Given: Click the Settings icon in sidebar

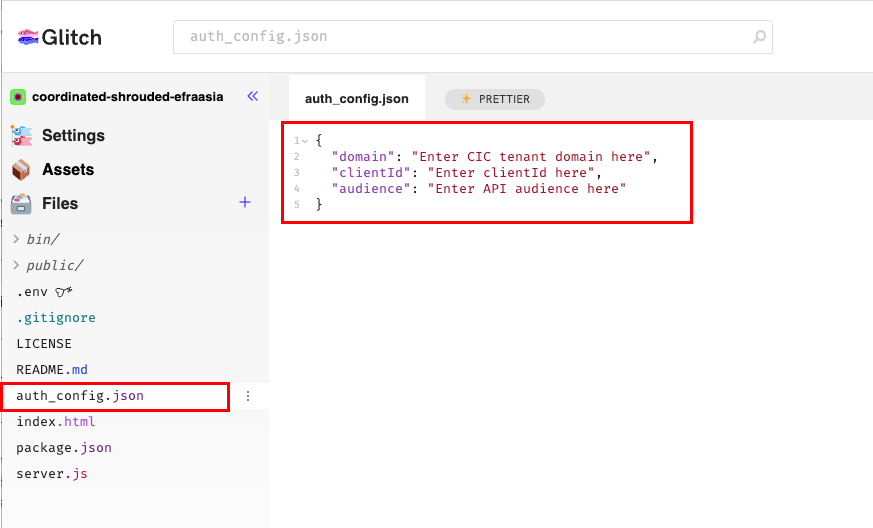Looking at the screenshot, I should click(21, 135).
